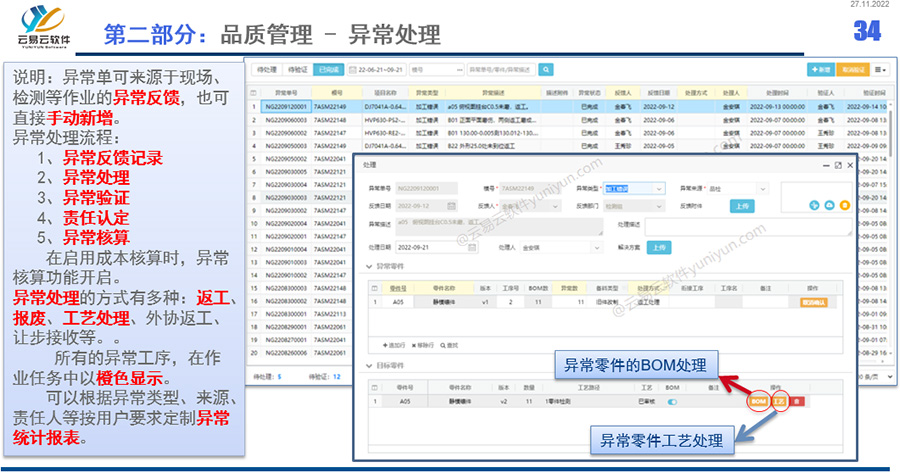
Task: Click the 新增 button
Action: pos(821,70)
